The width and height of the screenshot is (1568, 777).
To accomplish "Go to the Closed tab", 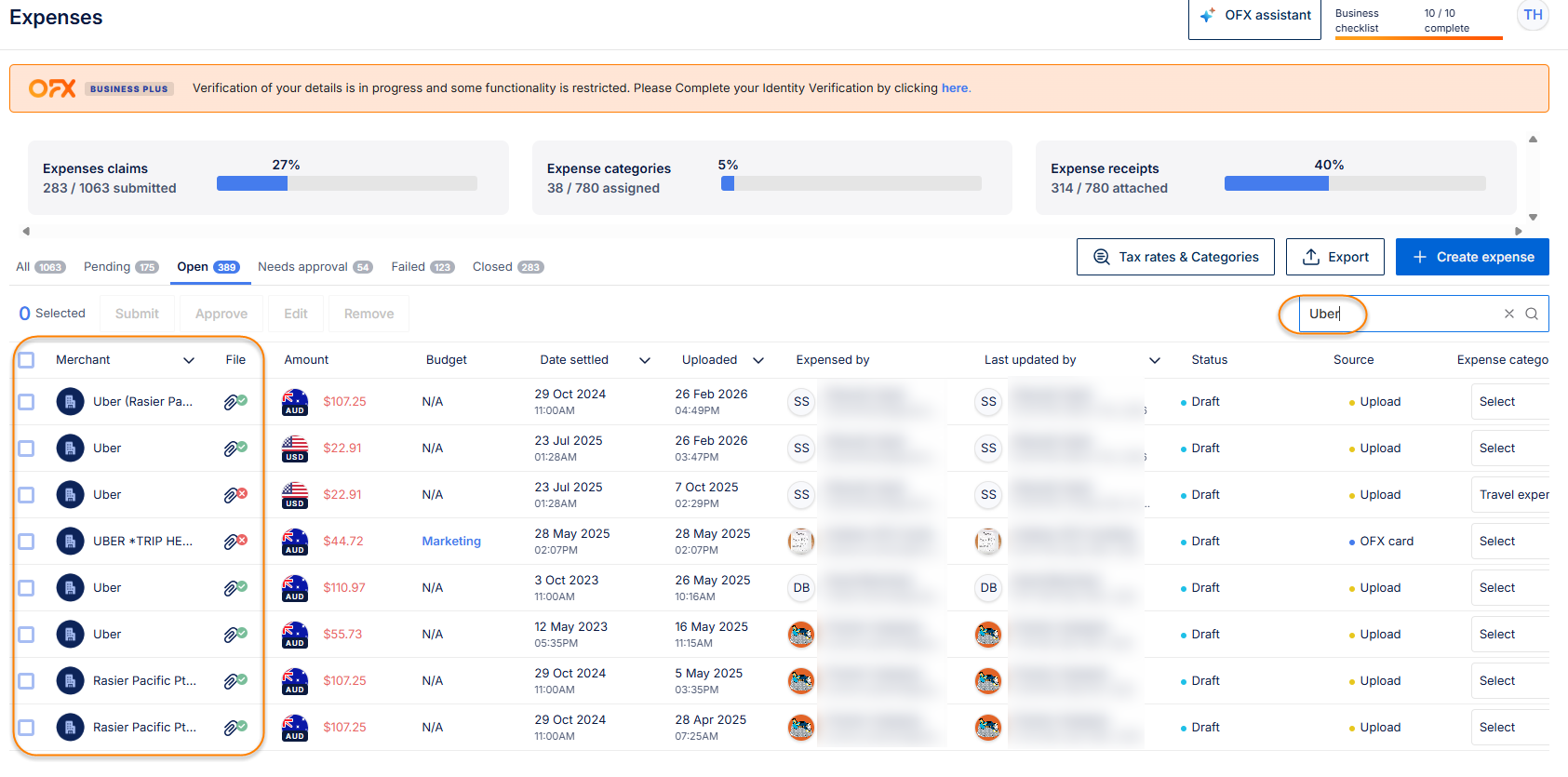I will [x=508, y=267].
